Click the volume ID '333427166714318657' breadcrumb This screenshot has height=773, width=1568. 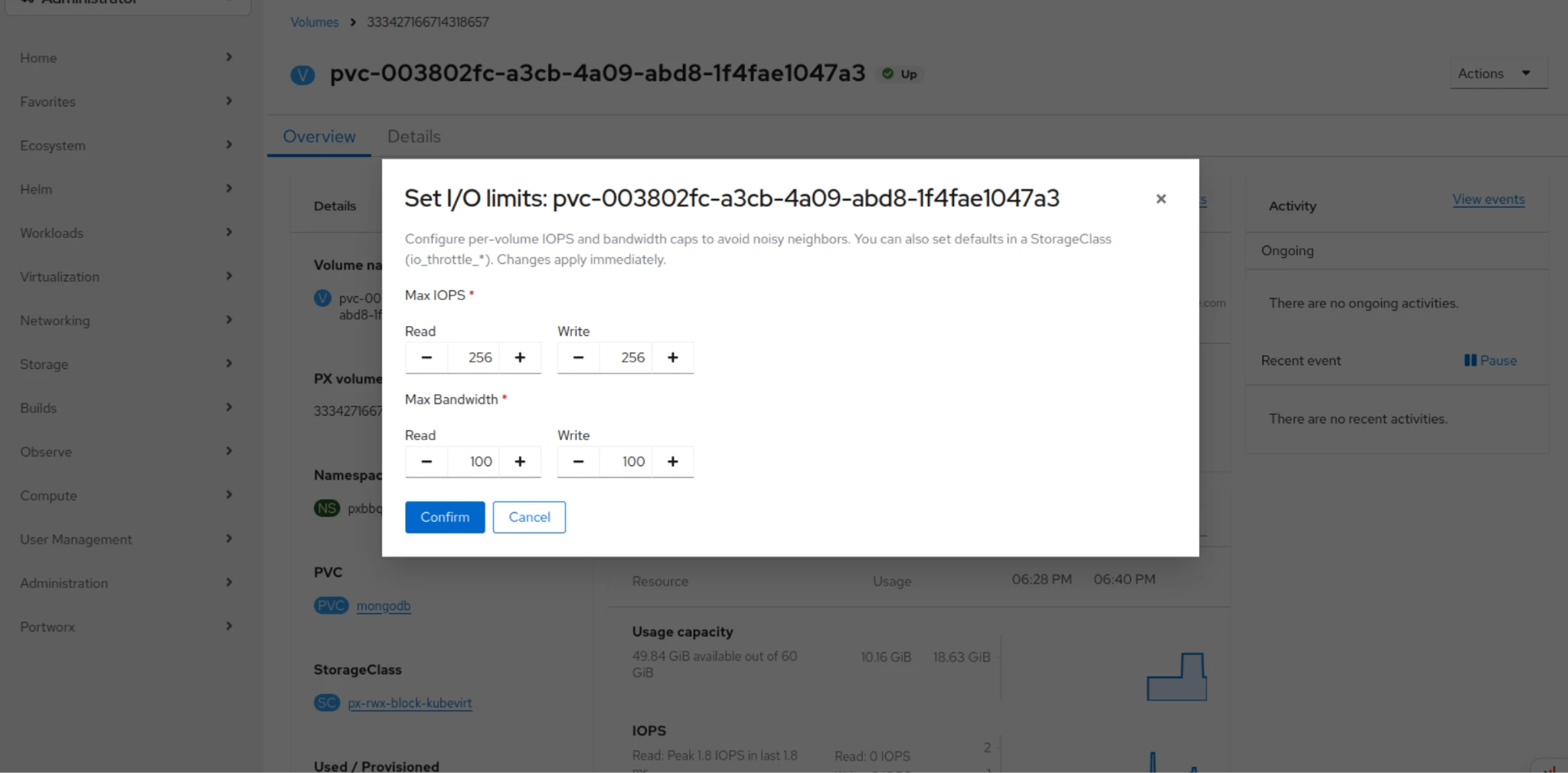coord(428,22)
